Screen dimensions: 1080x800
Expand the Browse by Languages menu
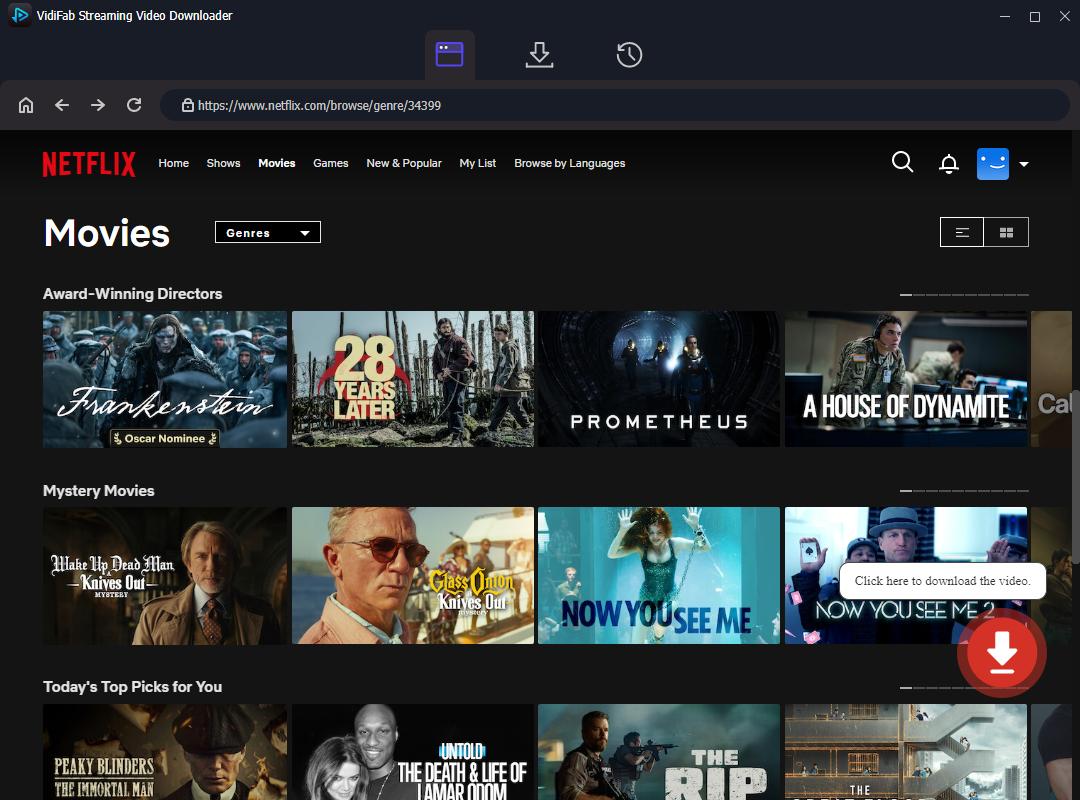tap(569, 163)
